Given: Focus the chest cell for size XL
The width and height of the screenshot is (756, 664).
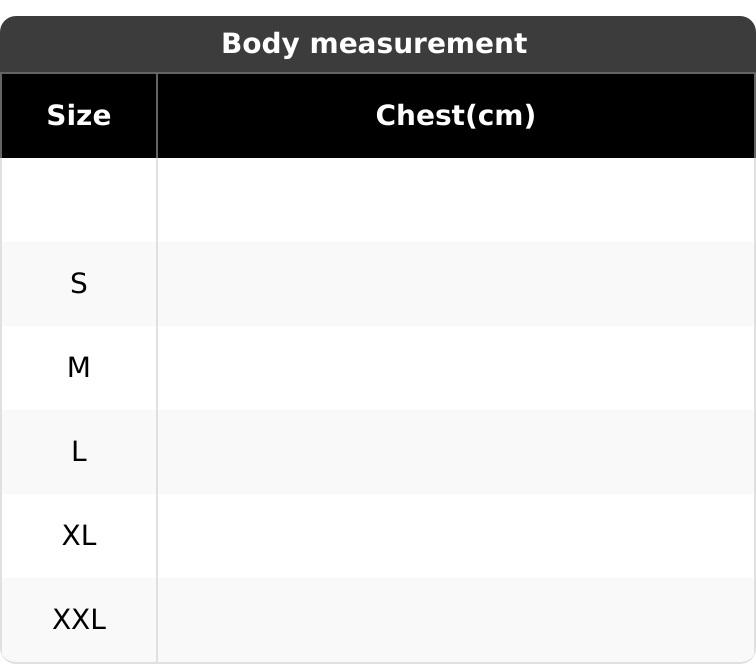Looking at the screenshot, I should click(x=455, y=536).
